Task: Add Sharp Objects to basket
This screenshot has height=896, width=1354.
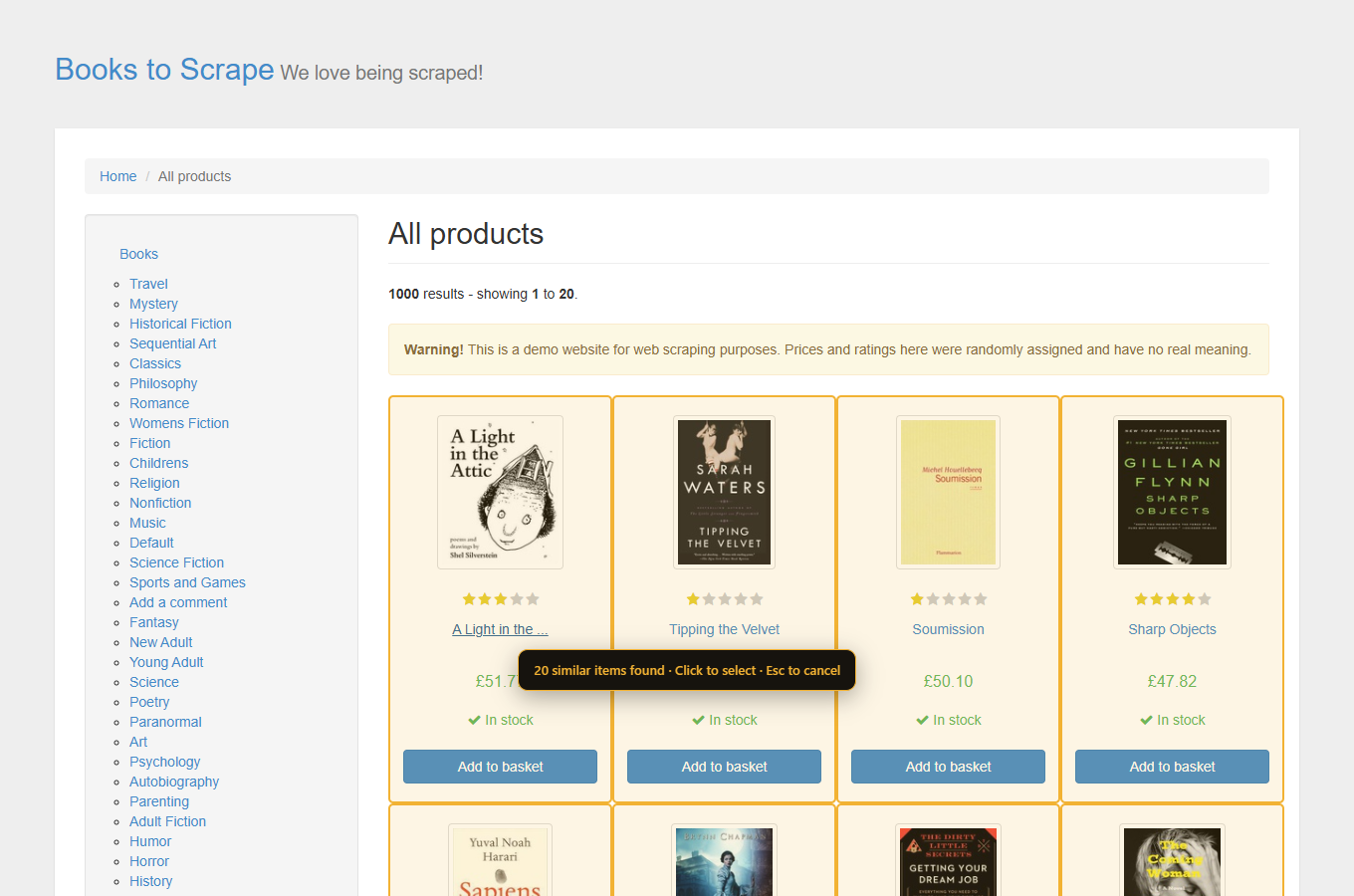Action: [1172, 767]
